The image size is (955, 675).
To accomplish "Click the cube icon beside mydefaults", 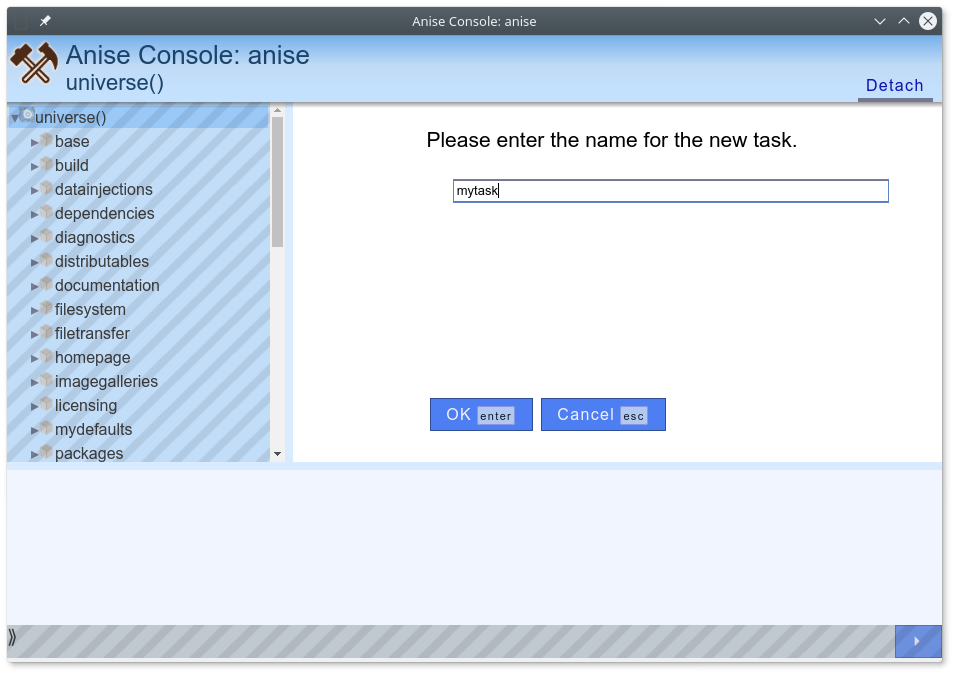I will coord(47,428).
